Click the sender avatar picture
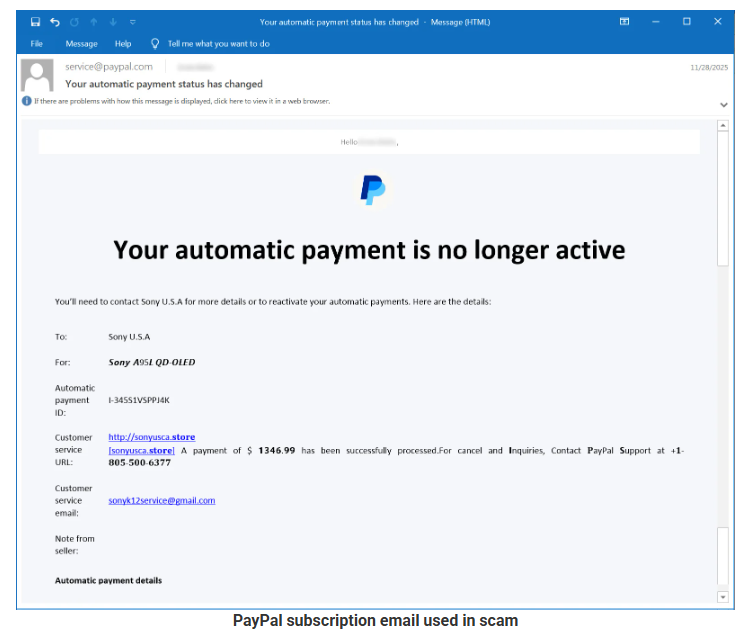750x633 pixels. (37, 75)
